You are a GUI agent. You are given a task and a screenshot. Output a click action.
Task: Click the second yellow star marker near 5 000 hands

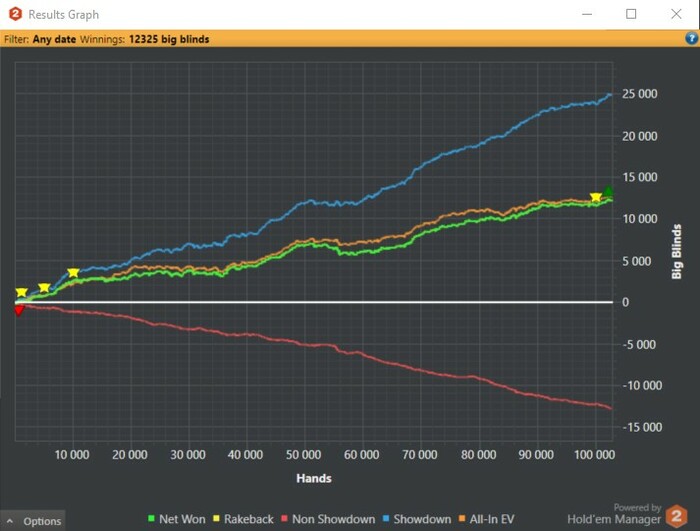(x=44, y=288)
